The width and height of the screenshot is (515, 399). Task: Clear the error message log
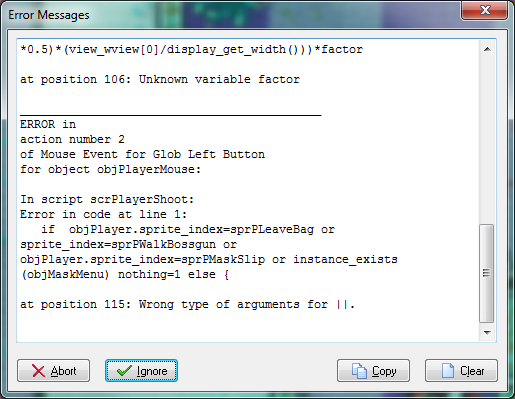(461, 370)
